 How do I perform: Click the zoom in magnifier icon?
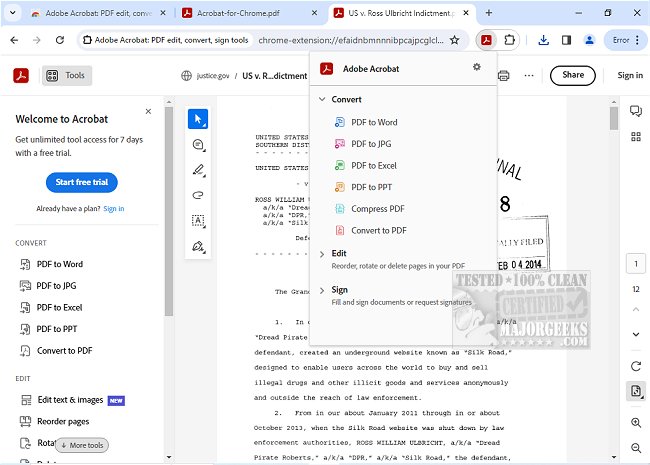click(636, 423)
